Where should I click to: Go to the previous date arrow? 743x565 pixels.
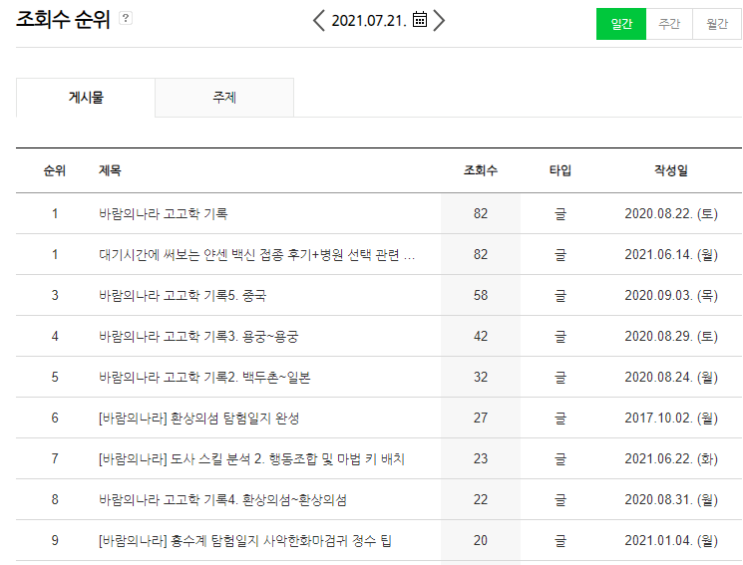(x=319, y=21)
